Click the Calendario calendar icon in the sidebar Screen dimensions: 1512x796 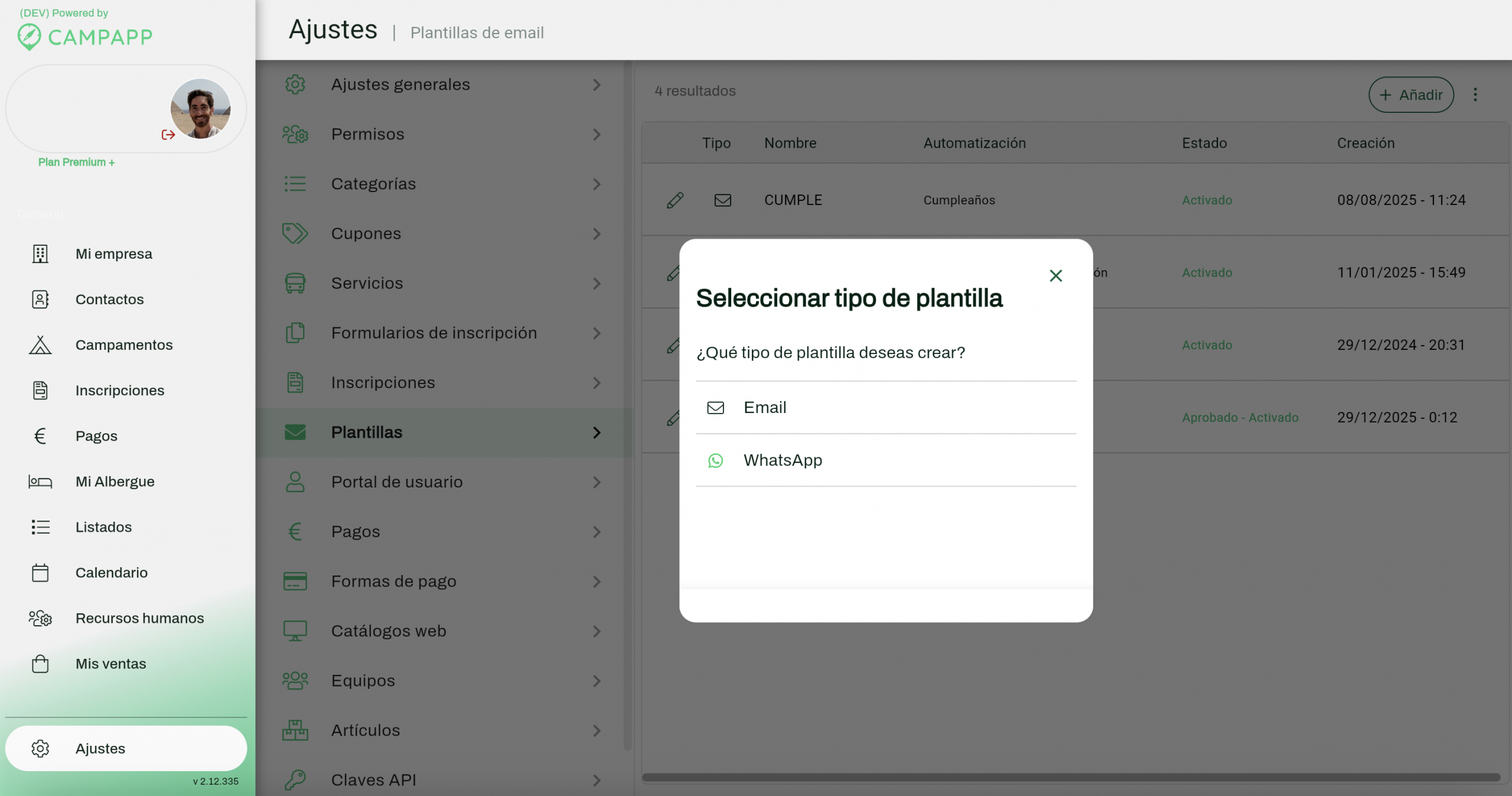pyautogui.click(x=40, y=573)
